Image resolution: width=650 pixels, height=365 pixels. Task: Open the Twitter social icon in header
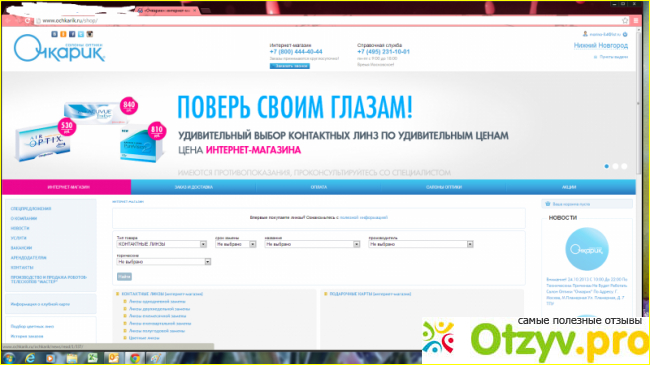click(81, 34)
